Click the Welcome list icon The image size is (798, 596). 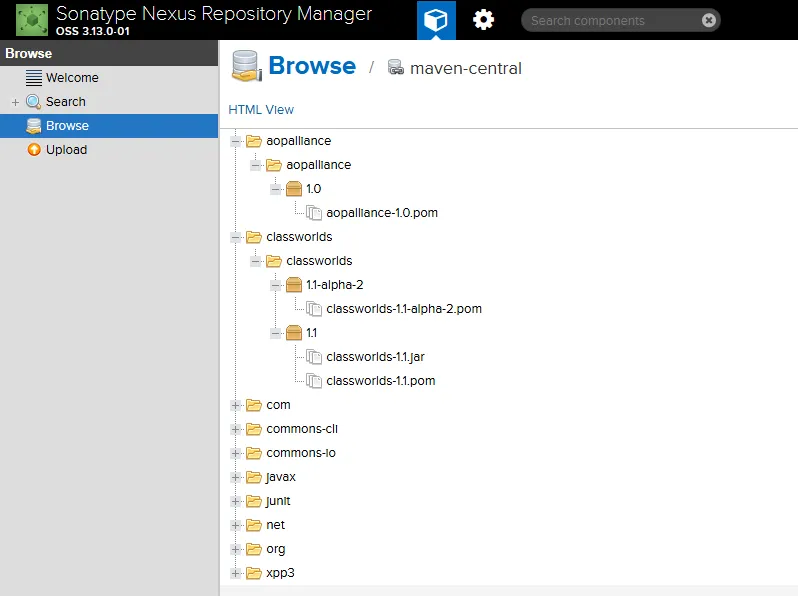pos(34,78)
